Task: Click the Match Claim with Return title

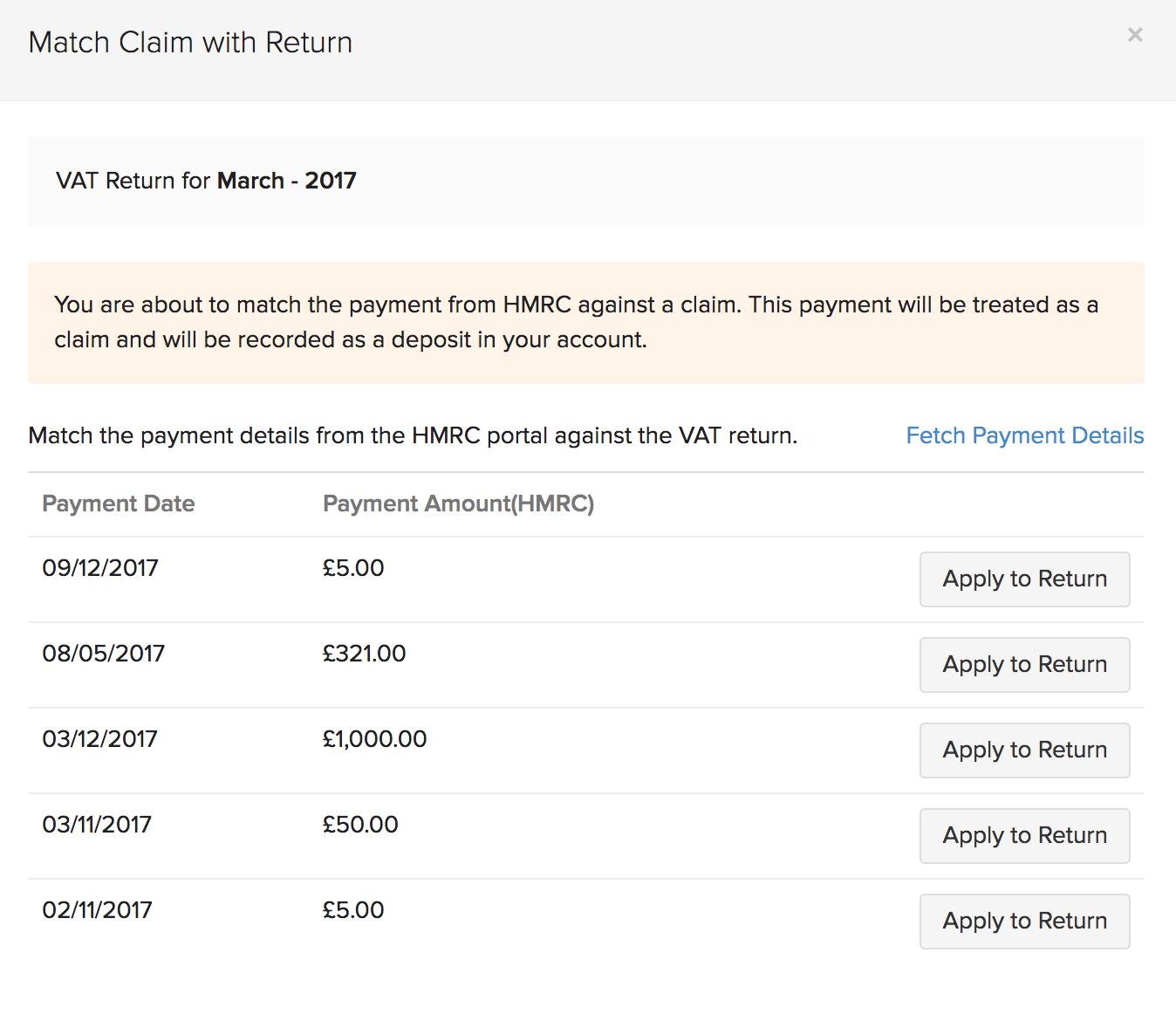Action: tap(190, 41)
